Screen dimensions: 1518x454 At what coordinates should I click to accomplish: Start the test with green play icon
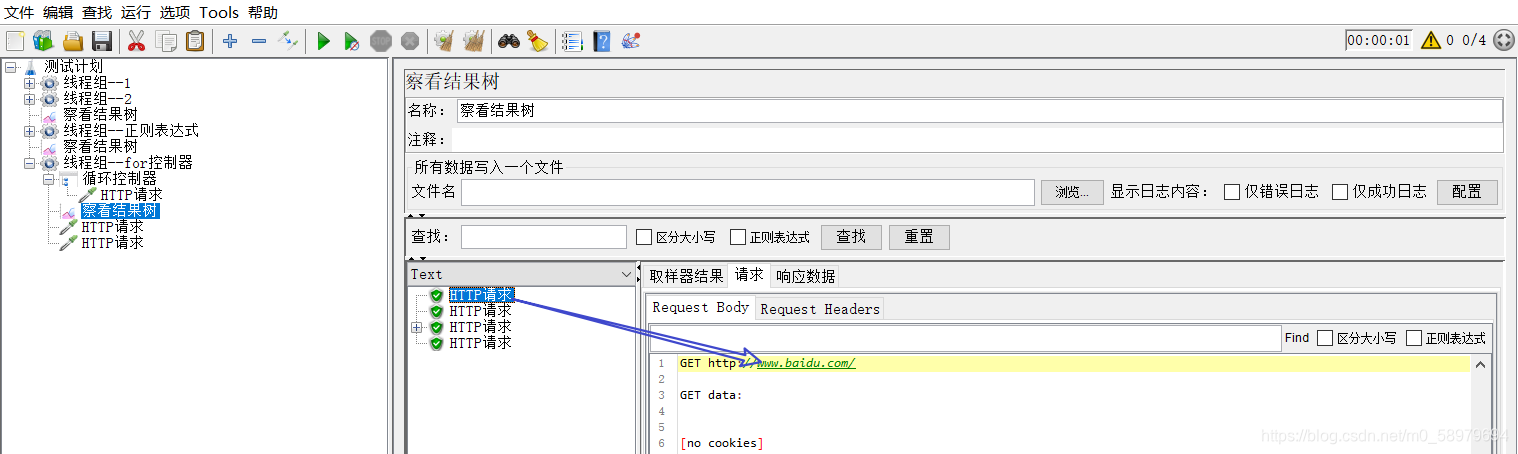[323, 41]
